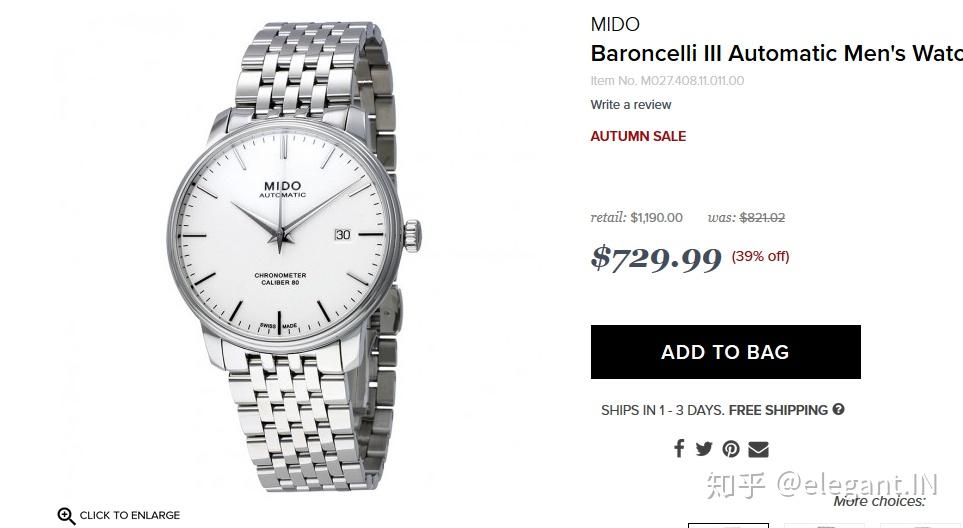The width and height of the screenshot is (963, 528).
Task: Email this product via envelope icon
Action: tap(758, 449)
